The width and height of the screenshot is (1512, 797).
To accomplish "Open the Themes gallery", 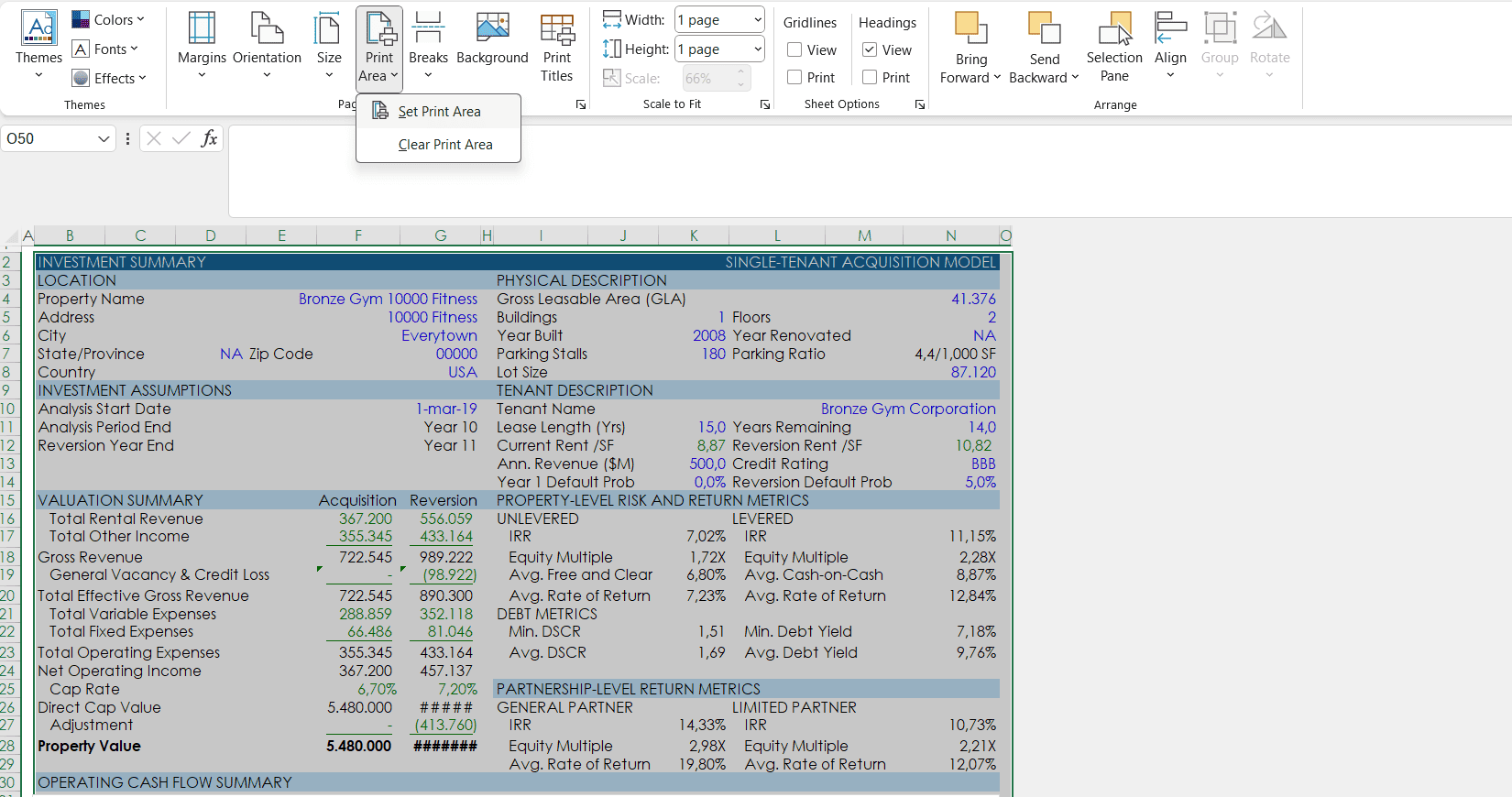I will (x=38, y=46).
